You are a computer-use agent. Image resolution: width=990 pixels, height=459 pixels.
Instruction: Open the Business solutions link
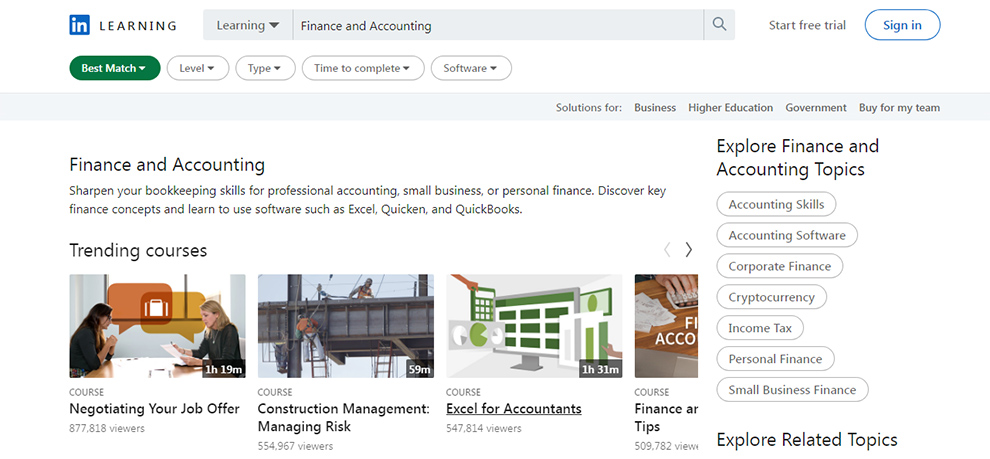pyautogui.click(x=655, y=108)
